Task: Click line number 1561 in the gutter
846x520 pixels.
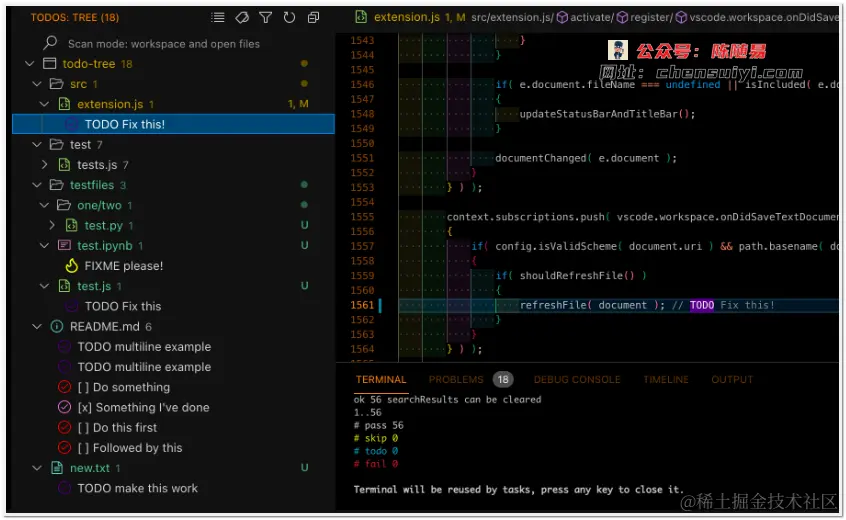Action: (x=362, y=305)
